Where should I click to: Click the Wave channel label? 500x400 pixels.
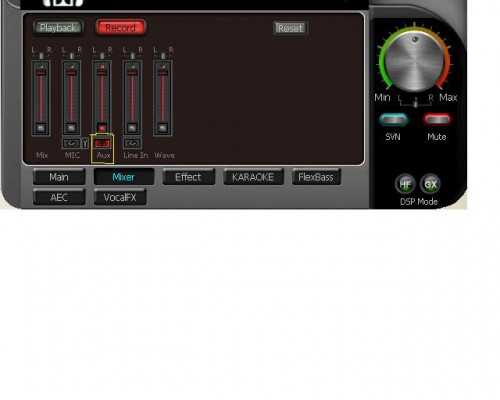pos(165,155)
